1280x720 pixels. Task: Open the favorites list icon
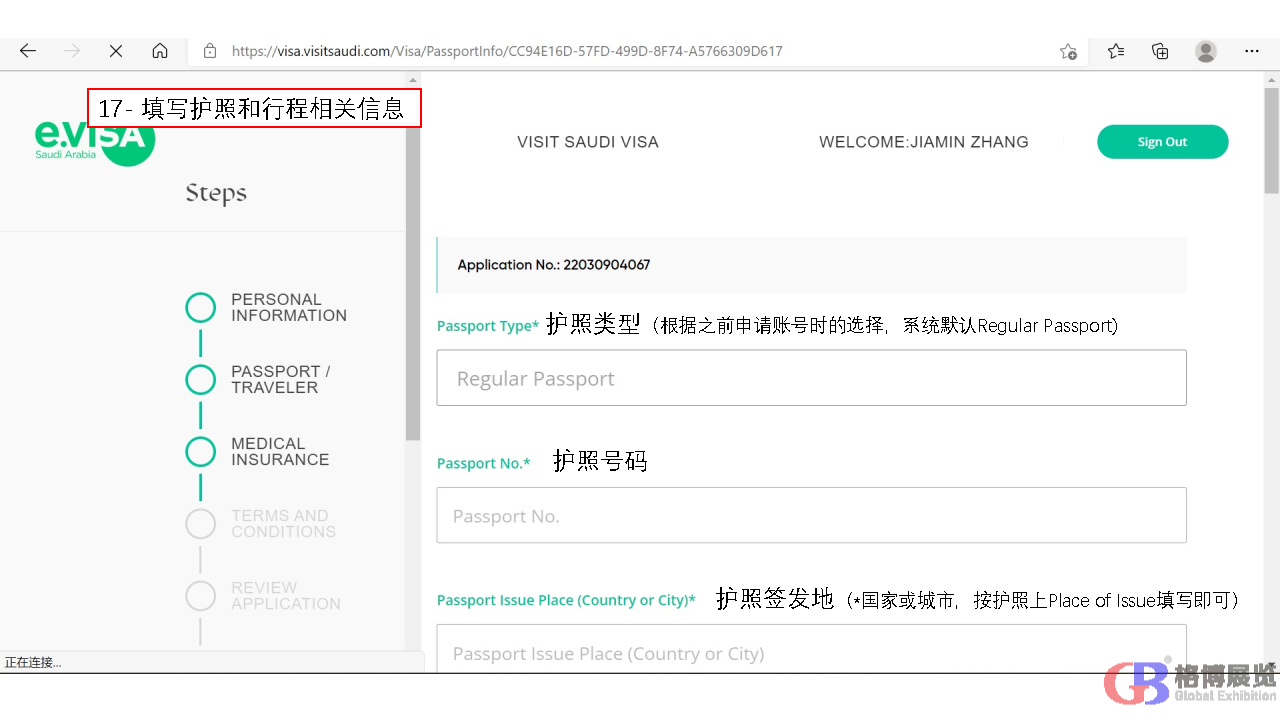[x=1116, y=51]
